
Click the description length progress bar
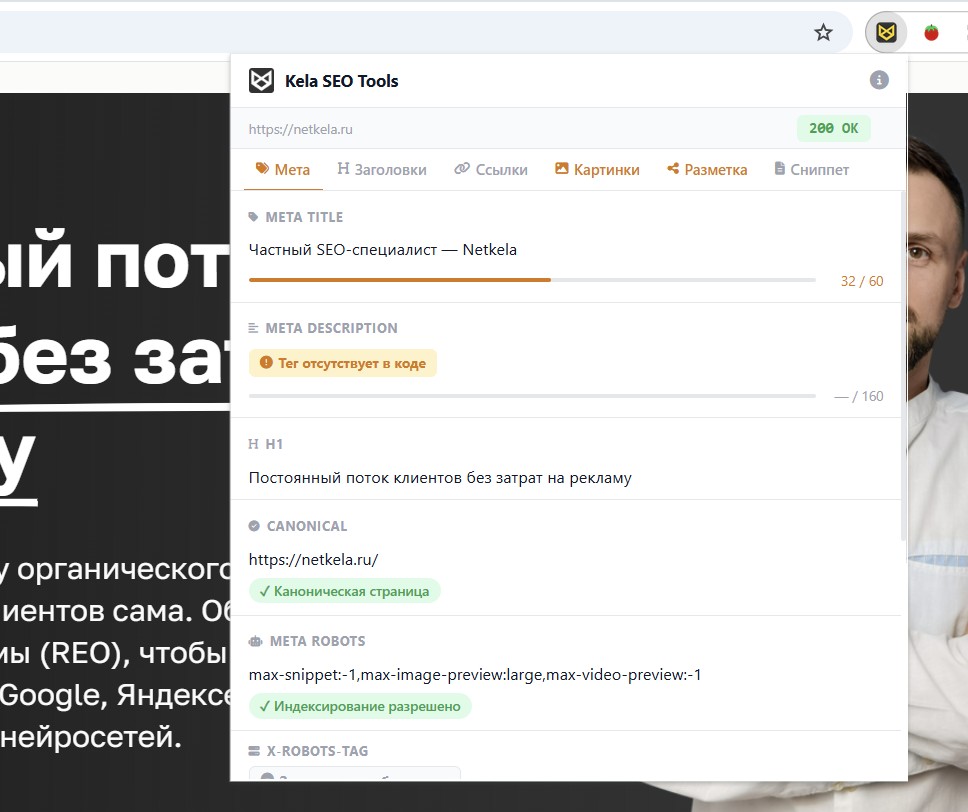[x=532, y=396]
